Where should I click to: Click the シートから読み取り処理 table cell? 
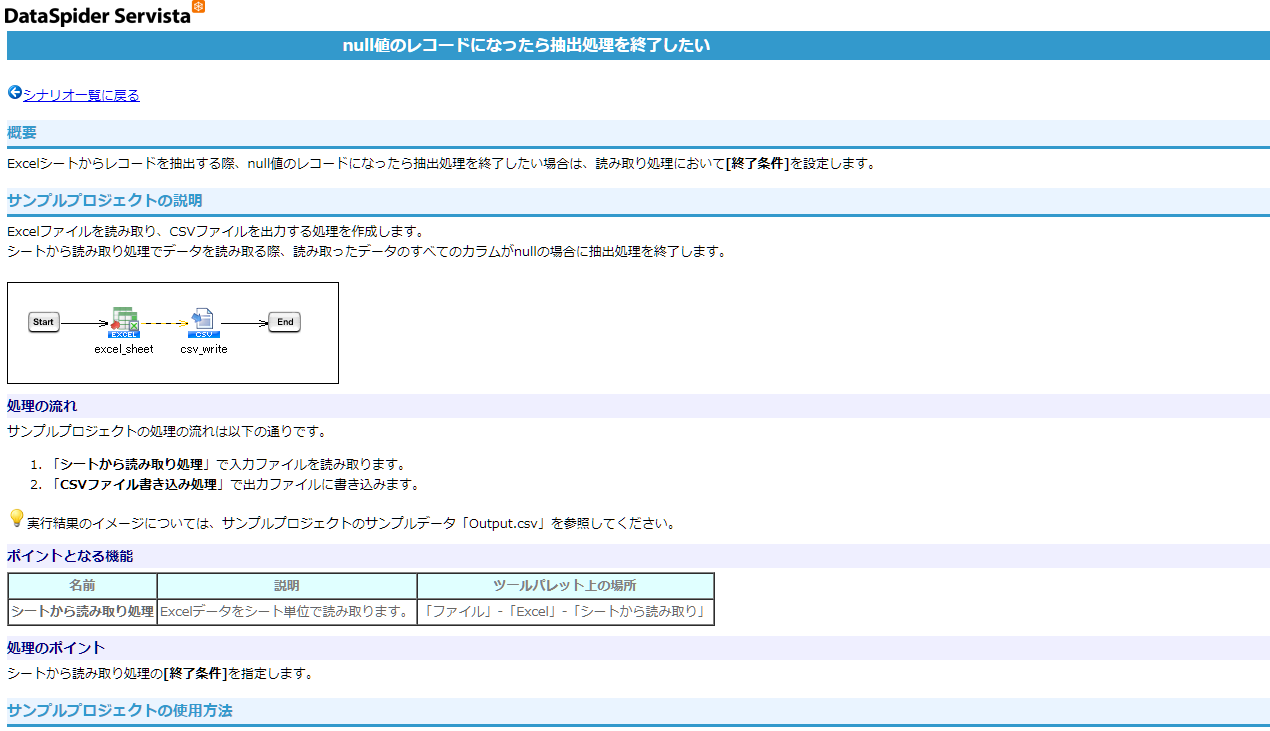82,612
